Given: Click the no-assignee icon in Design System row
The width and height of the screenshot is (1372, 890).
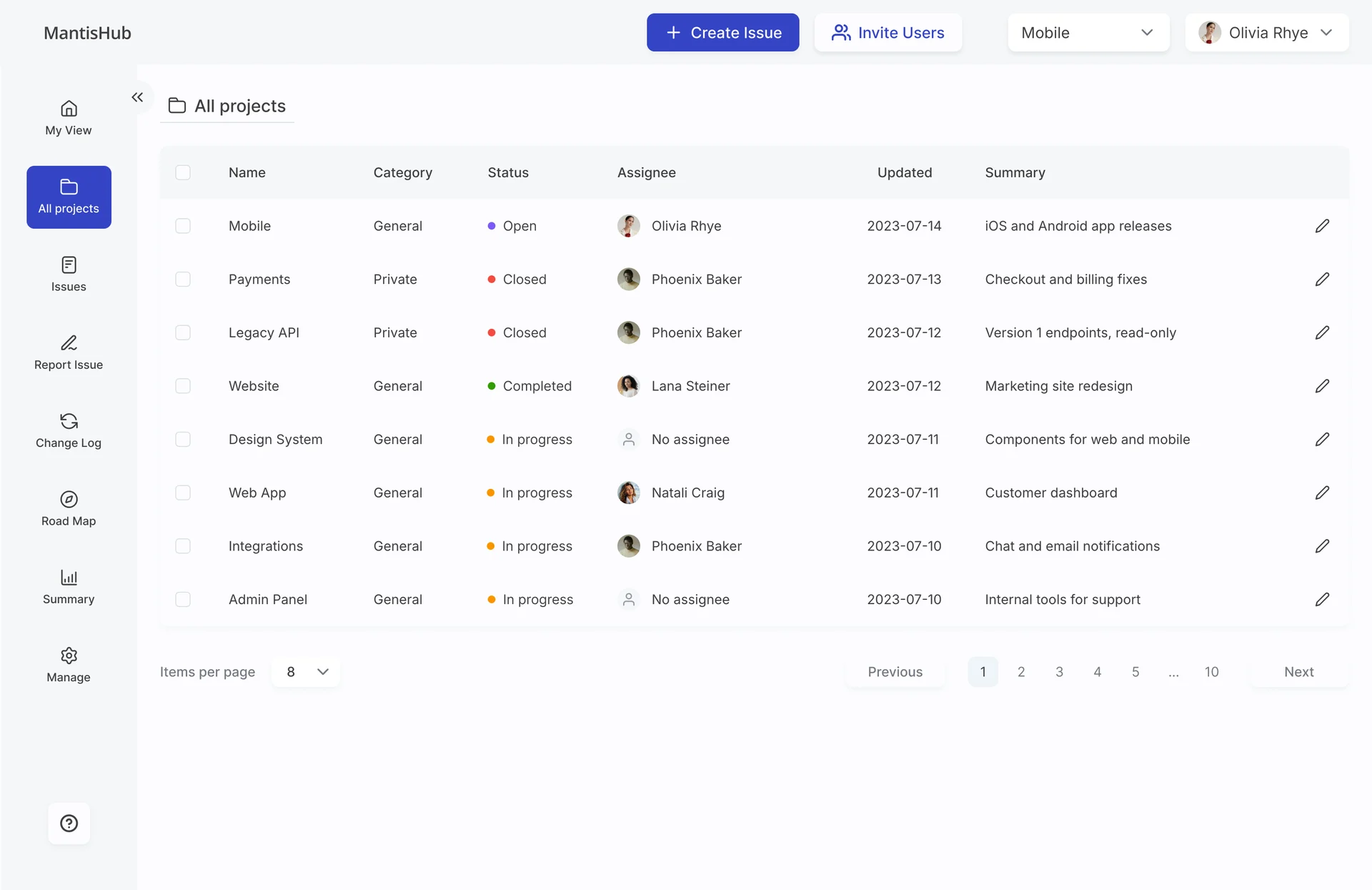Looking at the screenshot, I should pyautogui.click(x=628, y=440).
